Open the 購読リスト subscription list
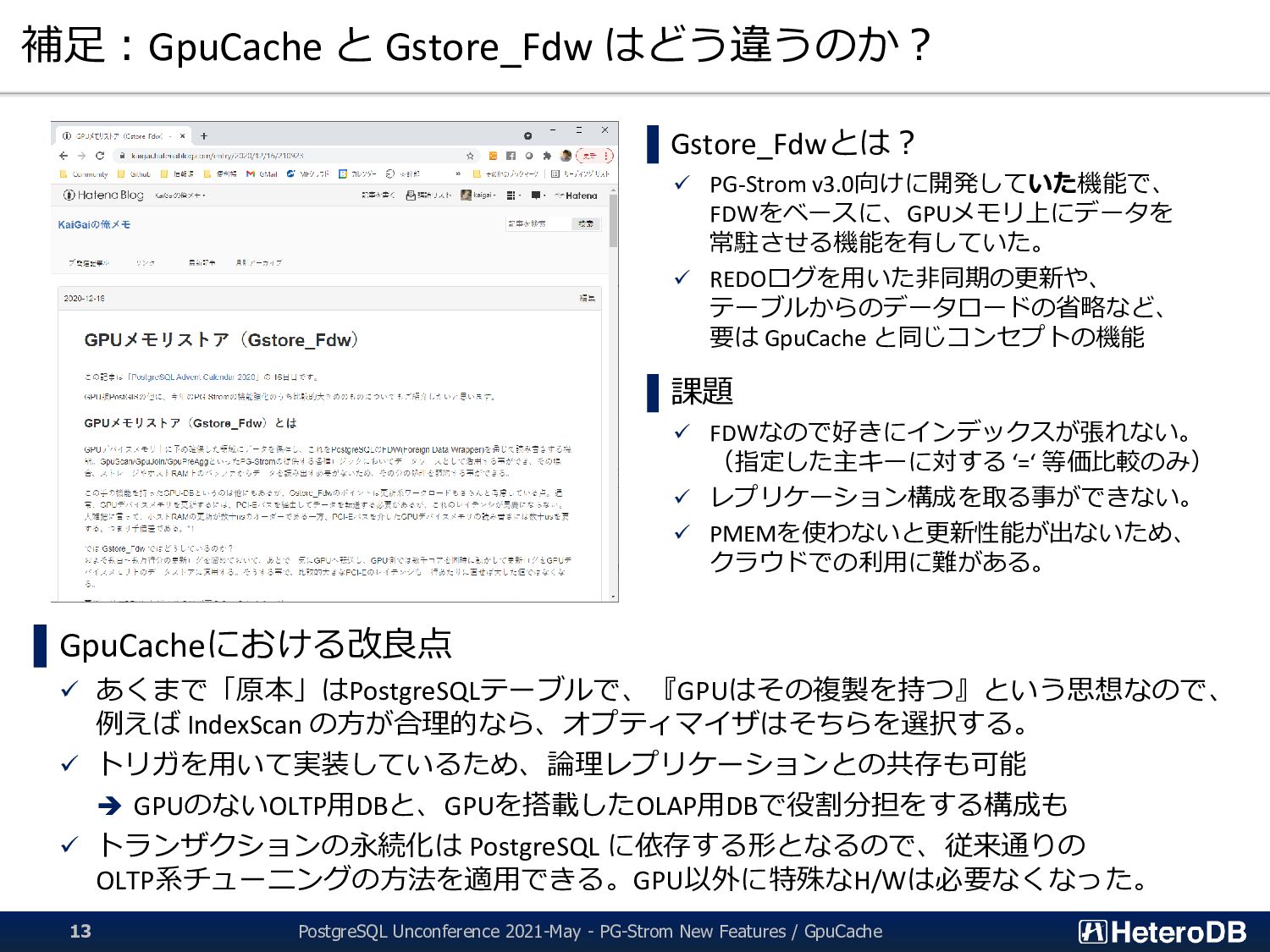 point(428,195)
